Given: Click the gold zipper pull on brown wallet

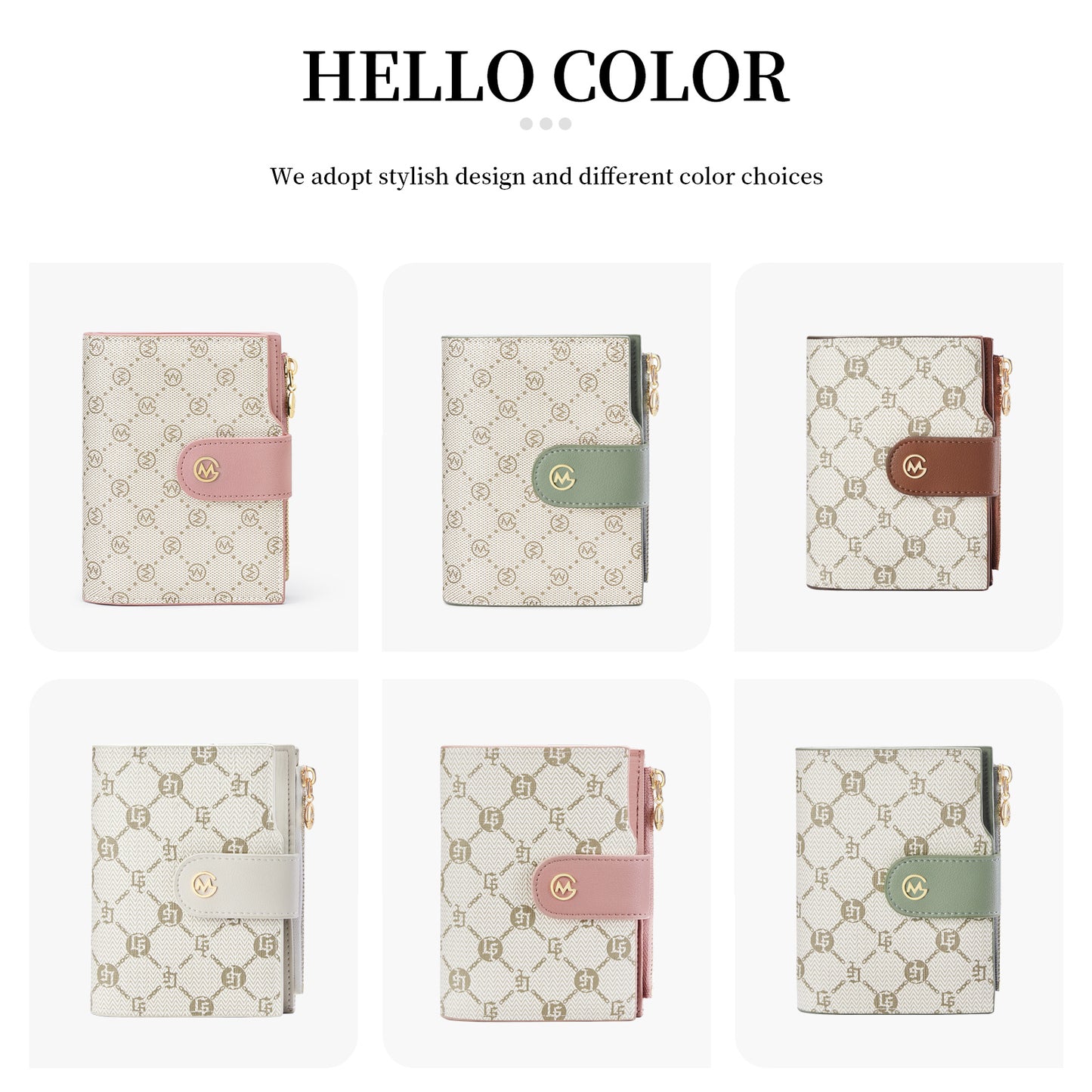Looking at the screenshot, I should click(x=1007, y=385).
